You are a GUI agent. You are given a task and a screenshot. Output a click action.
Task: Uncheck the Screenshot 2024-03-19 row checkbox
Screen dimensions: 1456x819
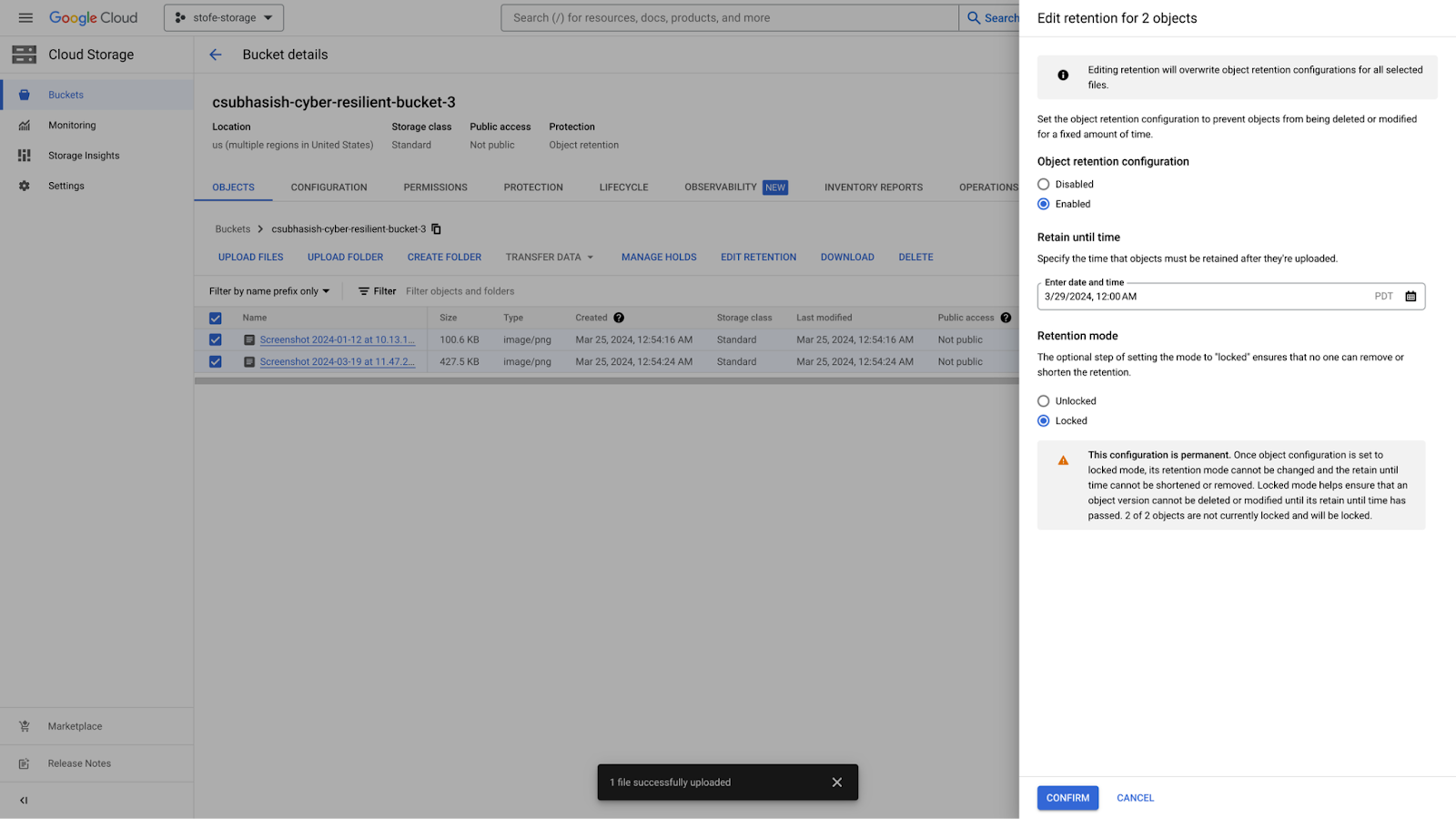pos(216,361)
